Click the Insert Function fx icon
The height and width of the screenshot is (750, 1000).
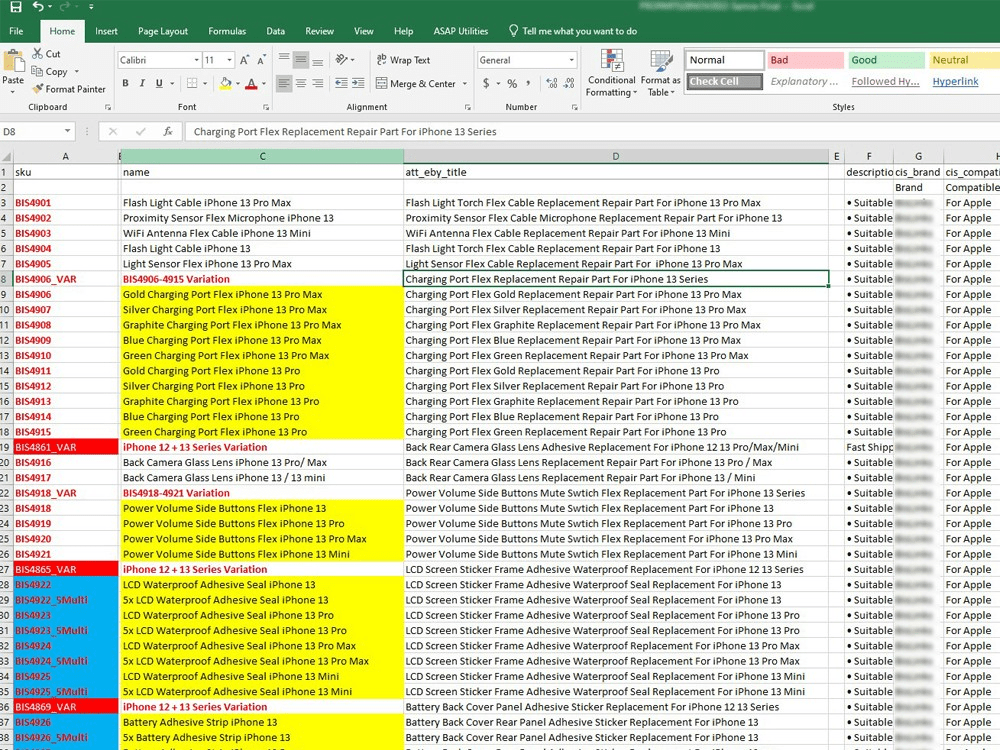[168, 131]
